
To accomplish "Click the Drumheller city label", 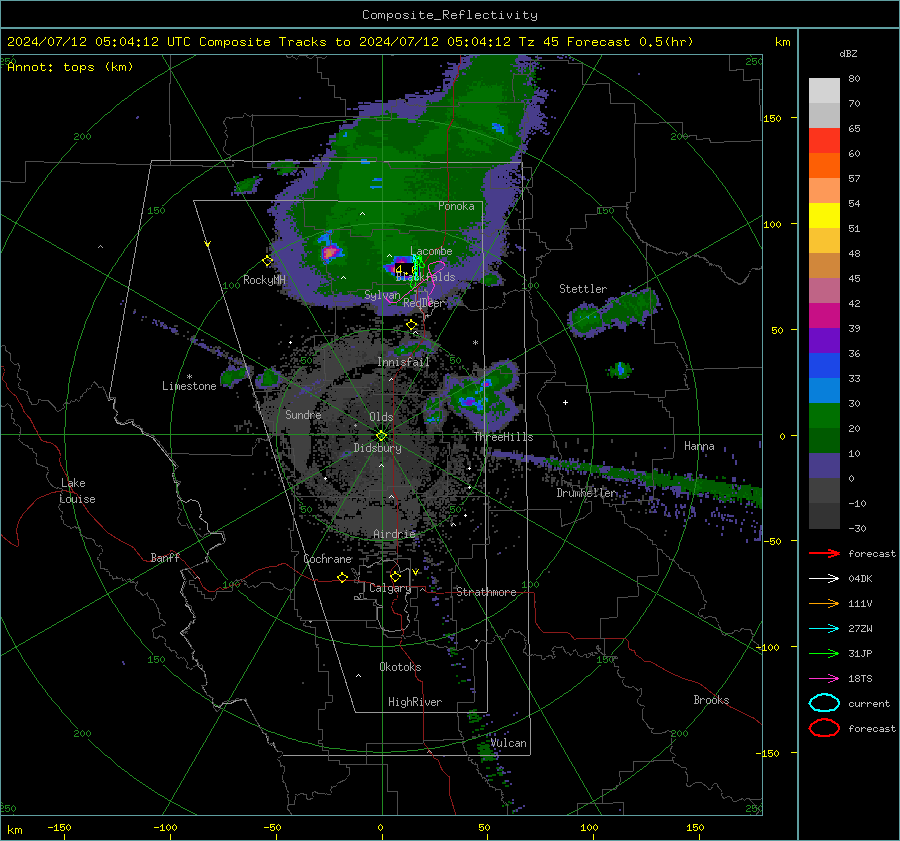I will [587, 493].
